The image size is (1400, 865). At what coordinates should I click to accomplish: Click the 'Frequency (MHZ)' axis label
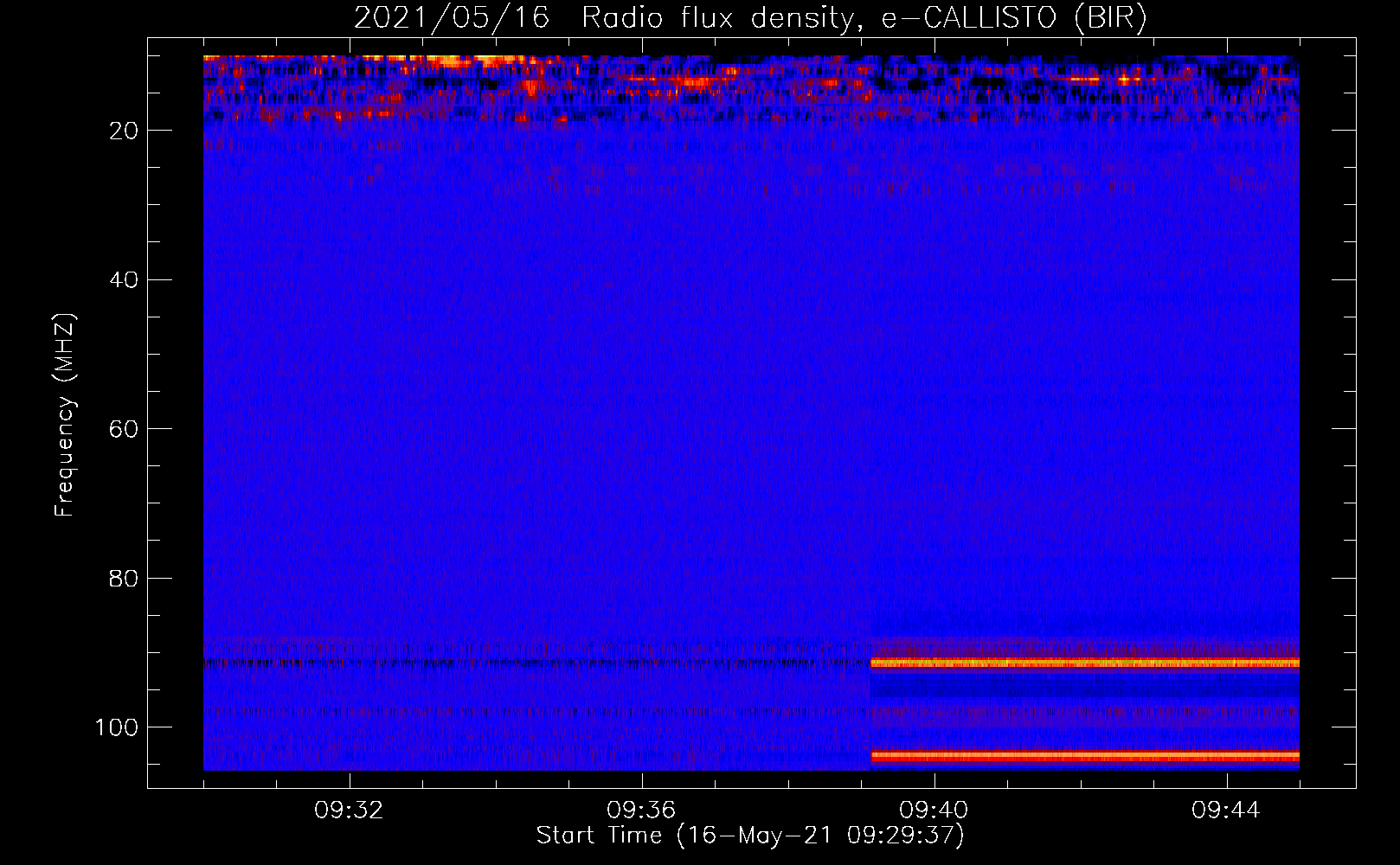(x=65, y=415)
